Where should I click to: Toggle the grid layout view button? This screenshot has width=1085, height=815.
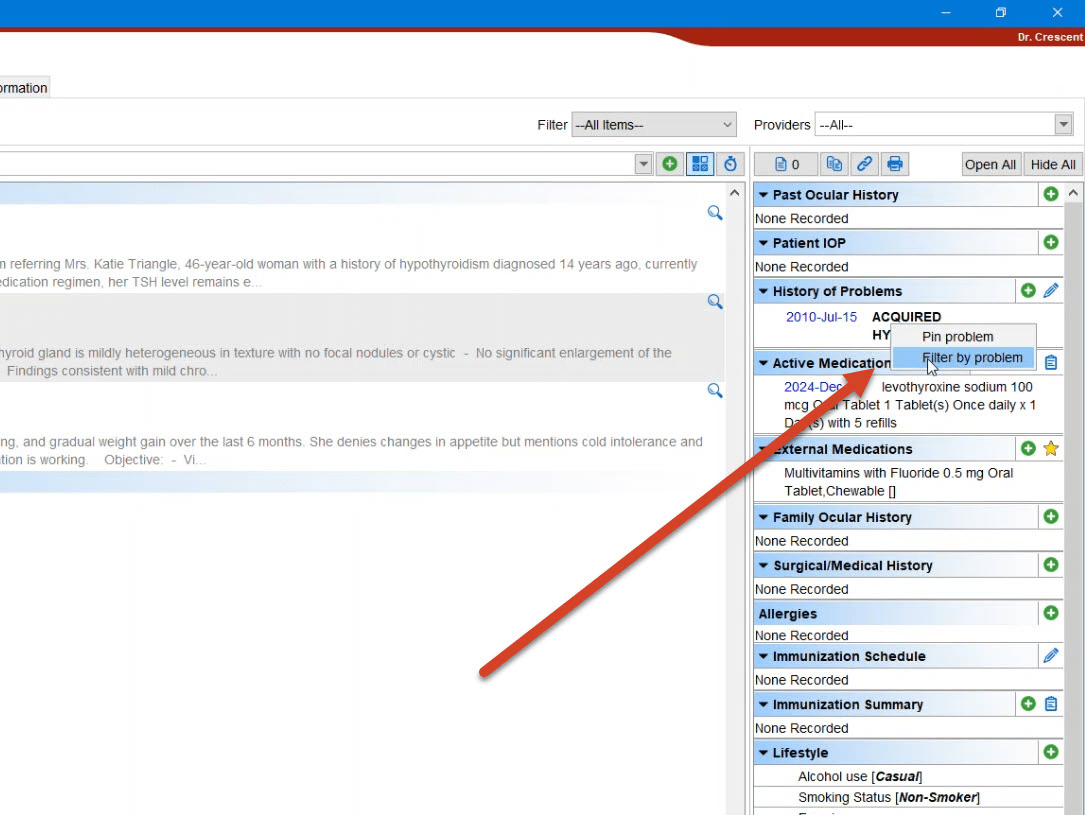tap(700, 164)
